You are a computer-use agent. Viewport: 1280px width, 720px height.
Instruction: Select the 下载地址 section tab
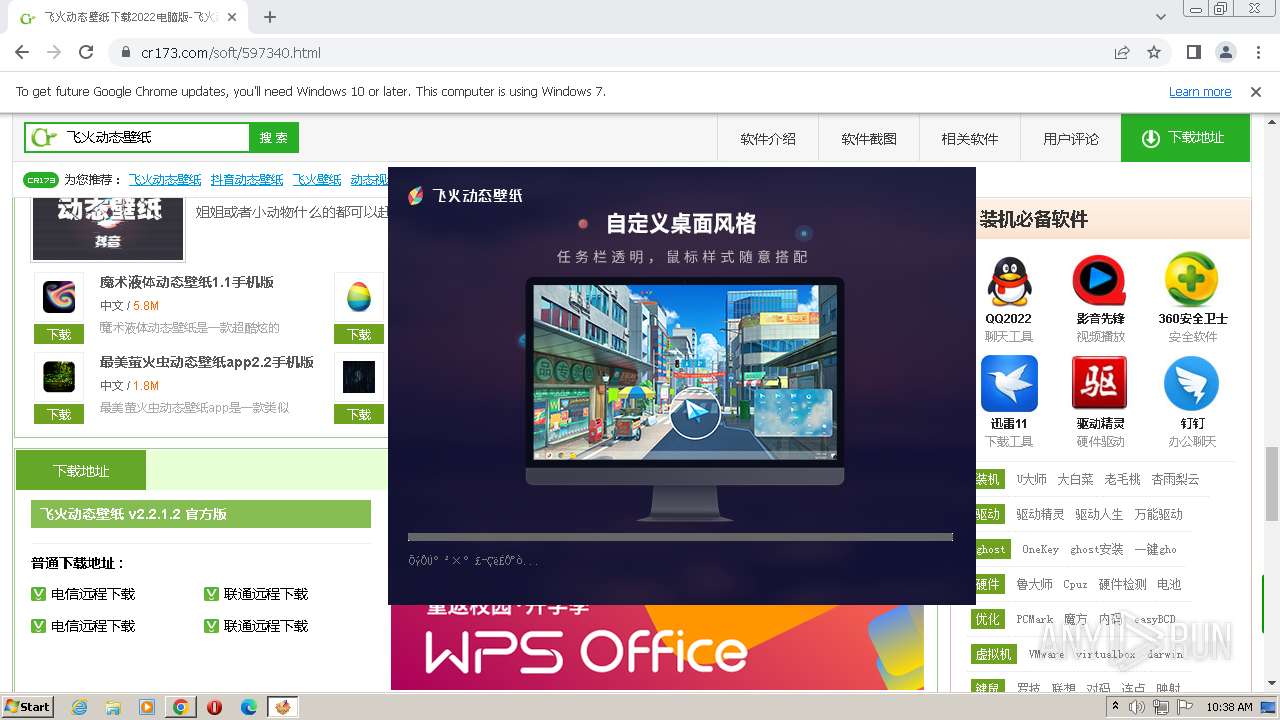pyautogui.click(x=81, y=470)
